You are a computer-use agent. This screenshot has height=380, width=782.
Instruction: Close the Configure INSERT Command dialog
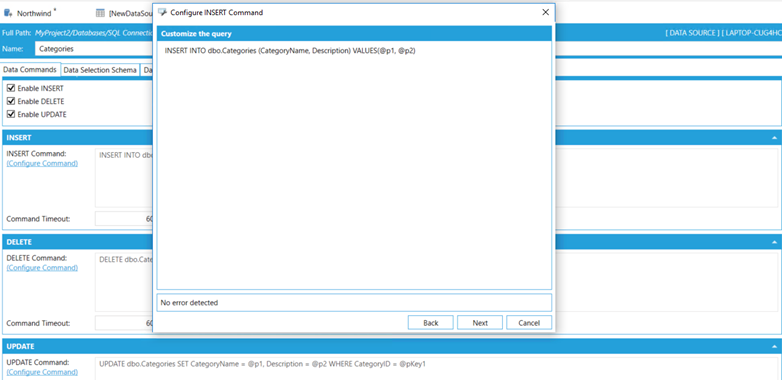[546, 12]
